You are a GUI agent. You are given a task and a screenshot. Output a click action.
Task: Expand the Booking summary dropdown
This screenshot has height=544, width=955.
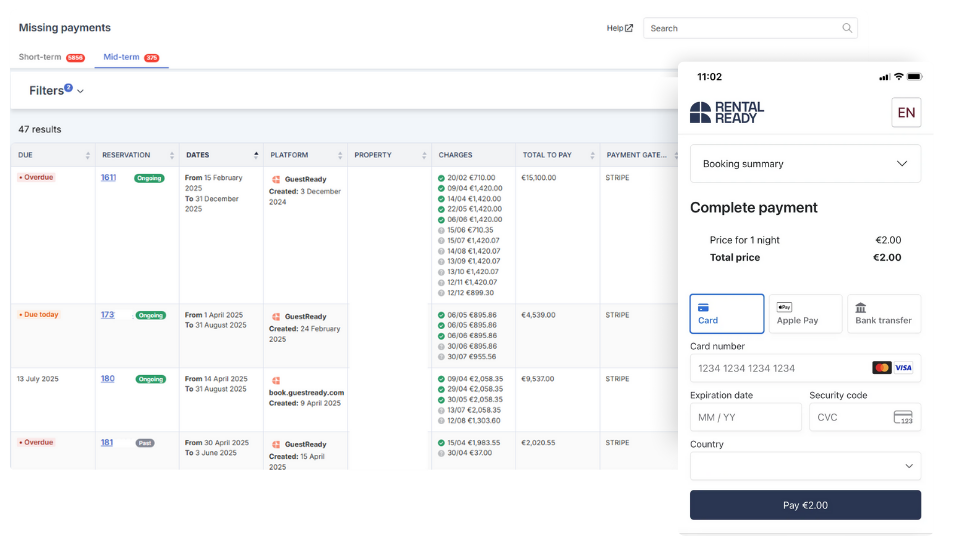805,164
